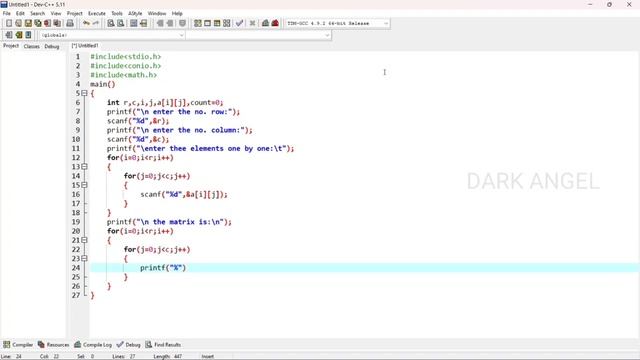Open the Project menu
The height and width of the screenshot is (360, 640).
point(74,13)
